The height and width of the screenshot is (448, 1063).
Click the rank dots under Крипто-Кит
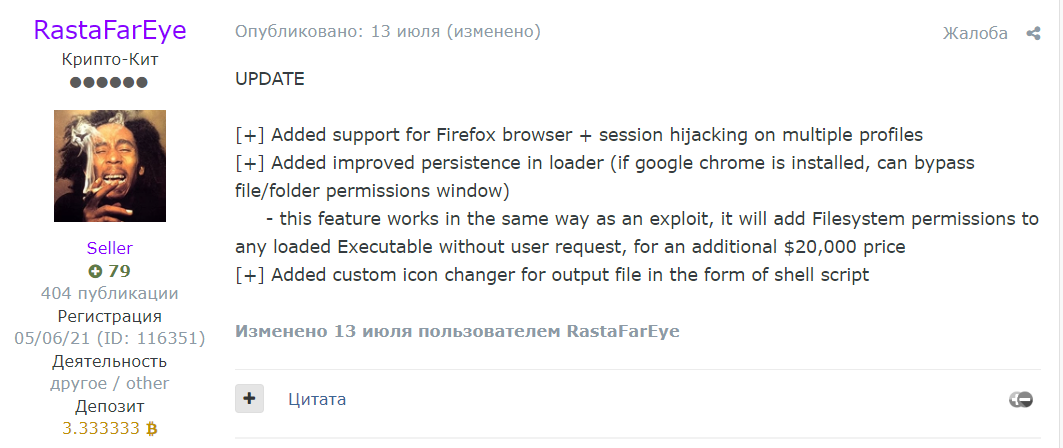109,82
